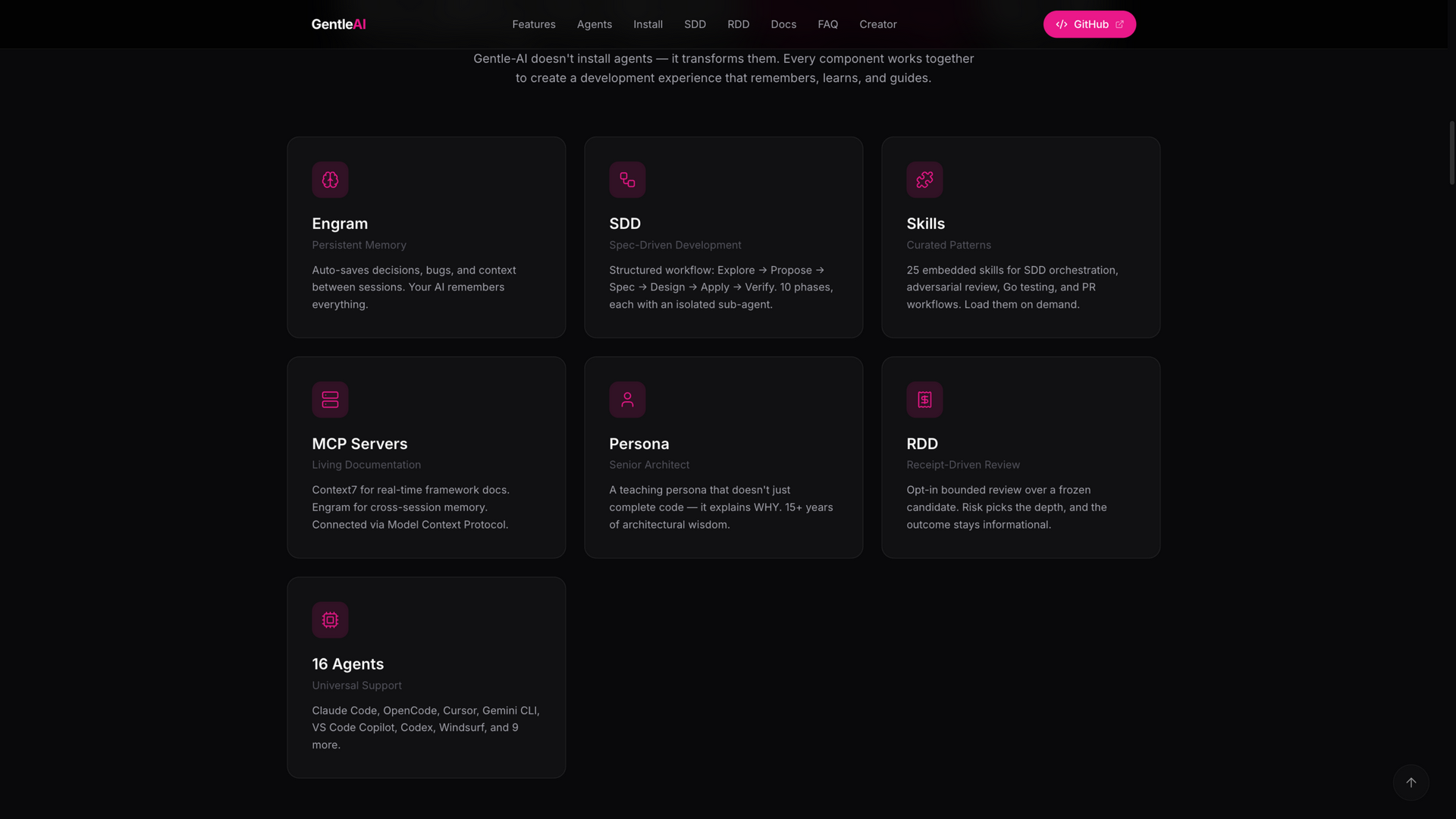
Task: Click the RDD receipt icon
Action: point(924,400)
